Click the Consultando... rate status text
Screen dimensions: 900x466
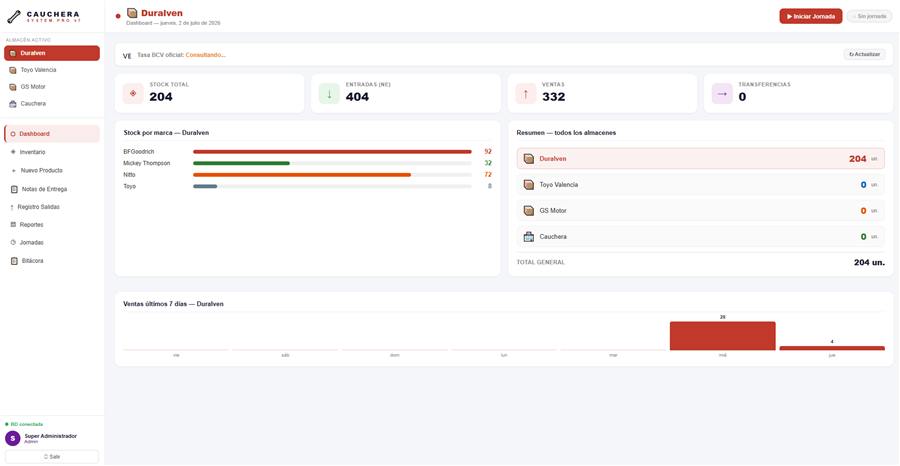205,55
